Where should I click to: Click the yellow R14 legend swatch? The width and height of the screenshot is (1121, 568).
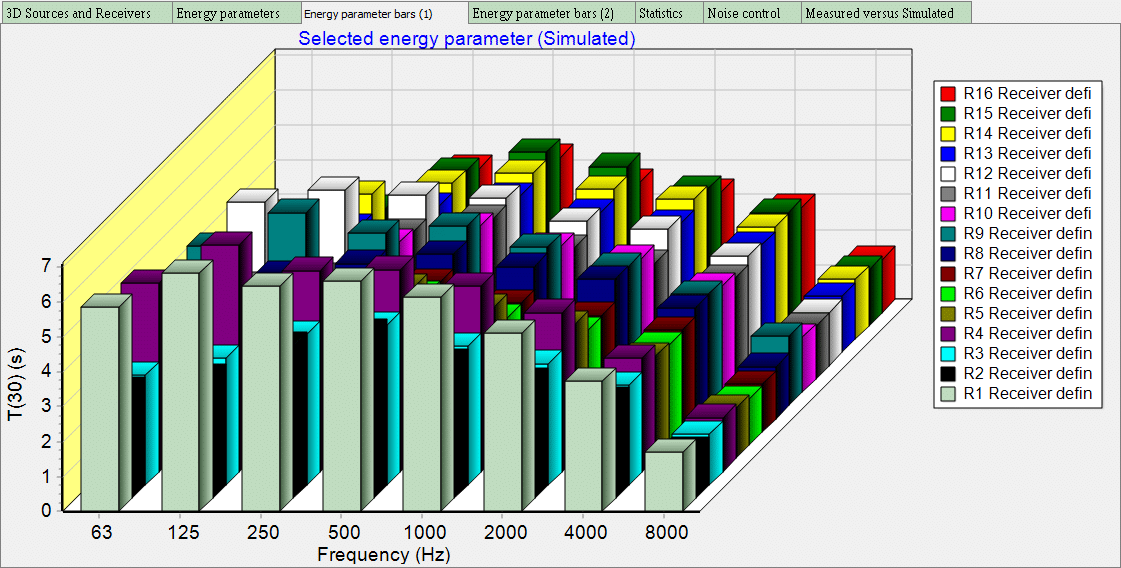tap(948, 133)
